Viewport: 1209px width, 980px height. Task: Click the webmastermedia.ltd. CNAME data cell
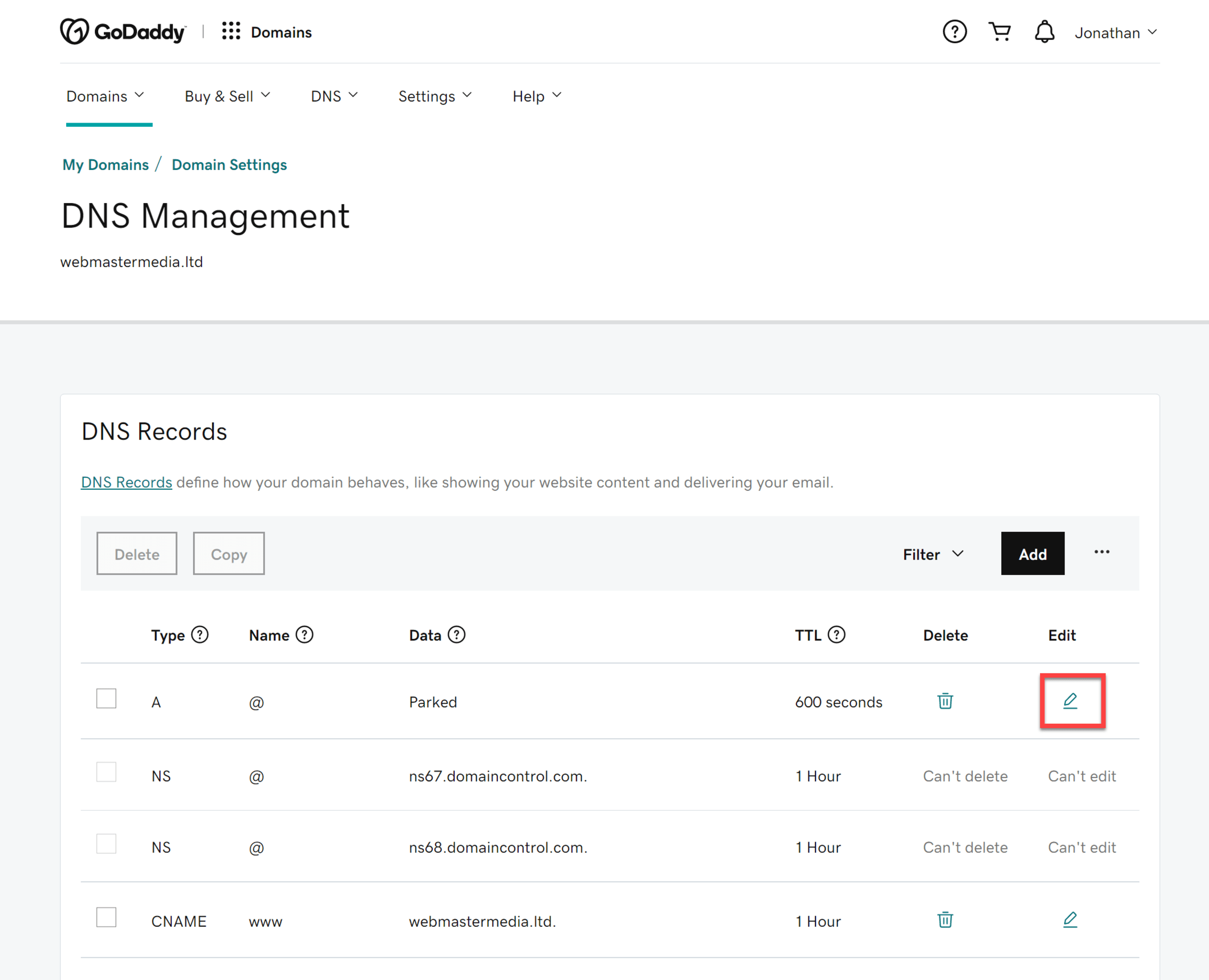coord(483,921)
